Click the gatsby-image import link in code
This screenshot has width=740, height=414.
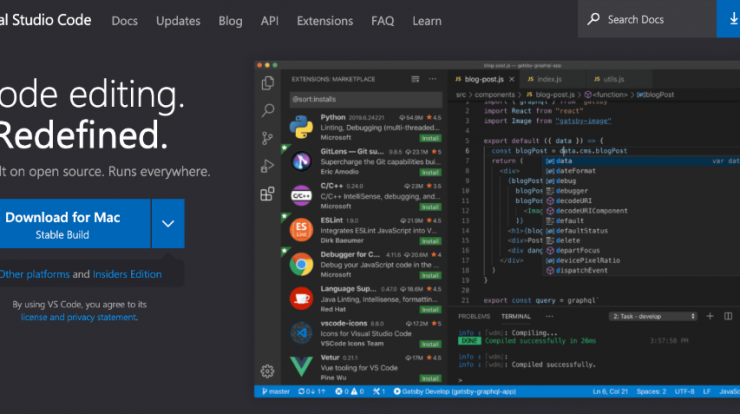pyautogui.click(x=583, y=121)
